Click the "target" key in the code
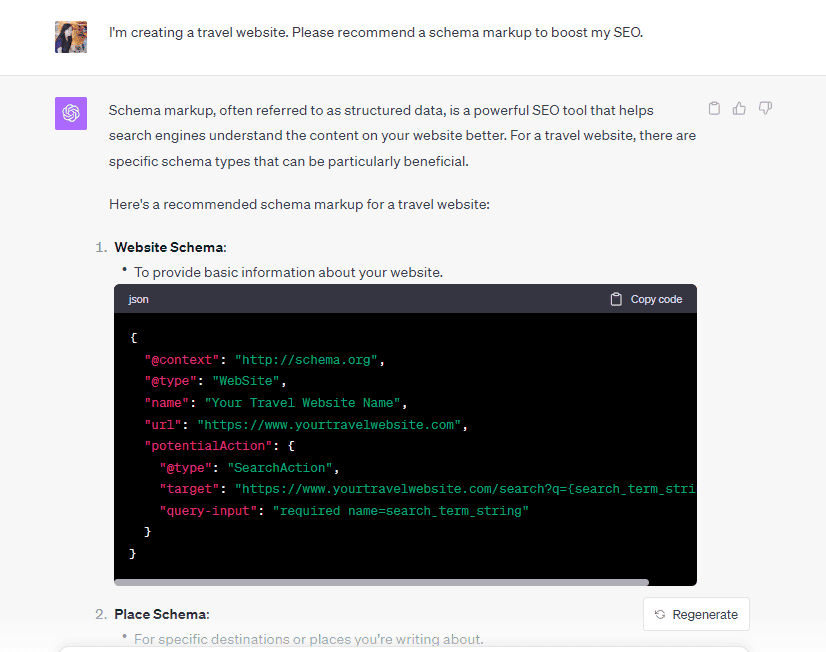This screenshot has height=652, width=826. point(189,489)
